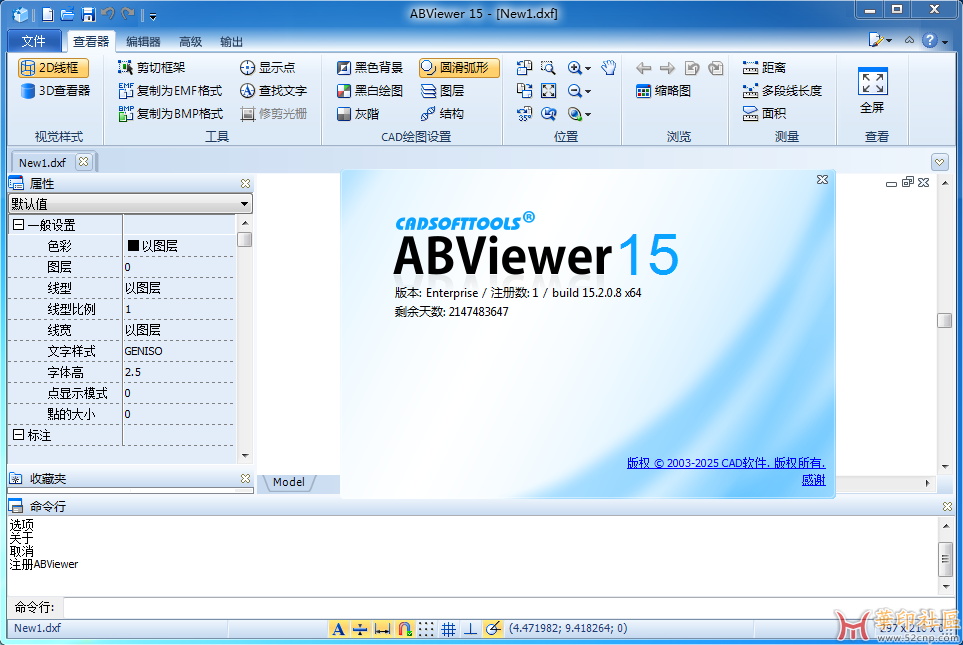The height and width of the screenshot is (645, 963).
Task: Toggle 灰阶 grayscale mode
Action: [x=358, y=114]
